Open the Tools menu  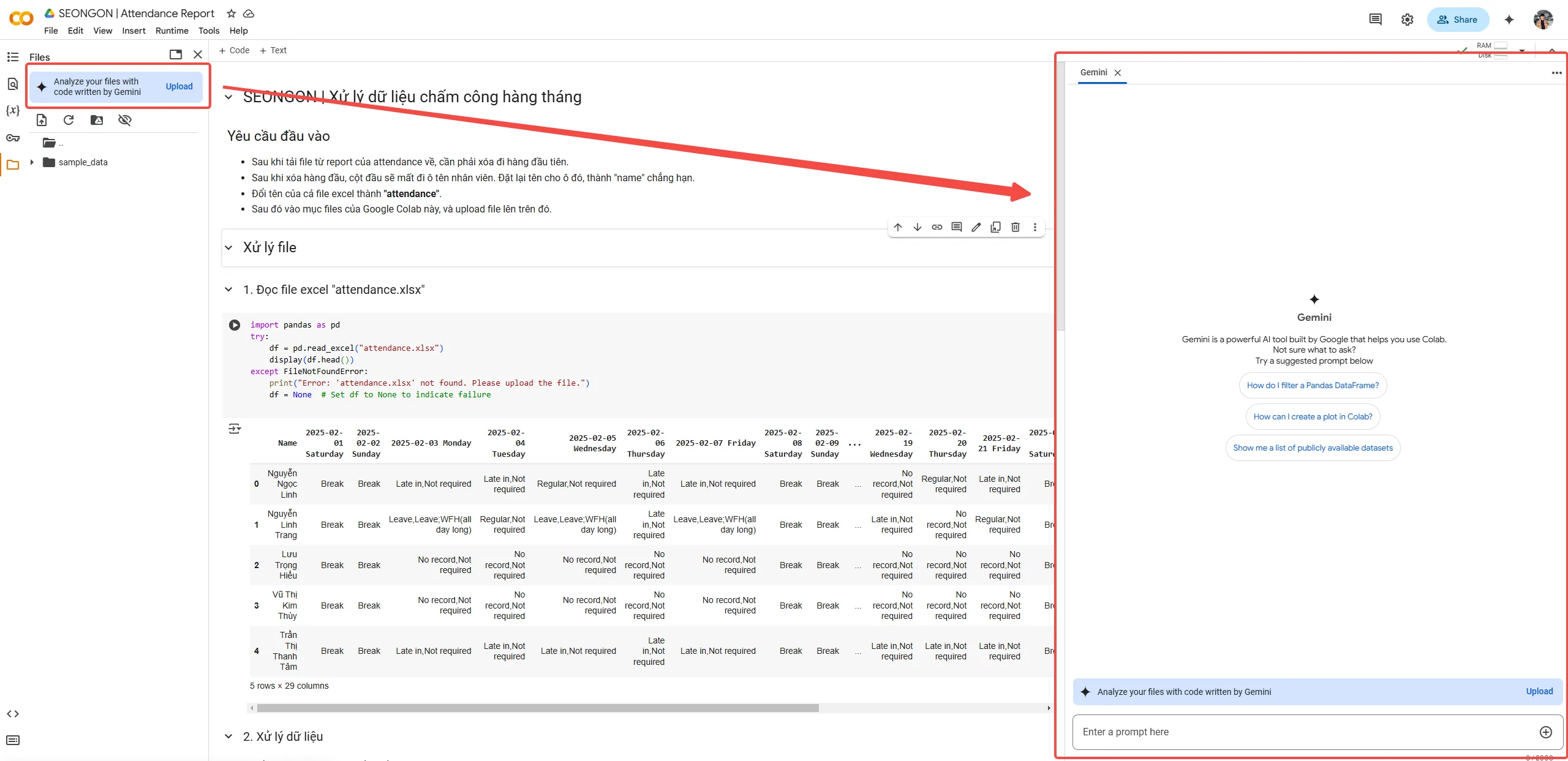click(208, 31)
